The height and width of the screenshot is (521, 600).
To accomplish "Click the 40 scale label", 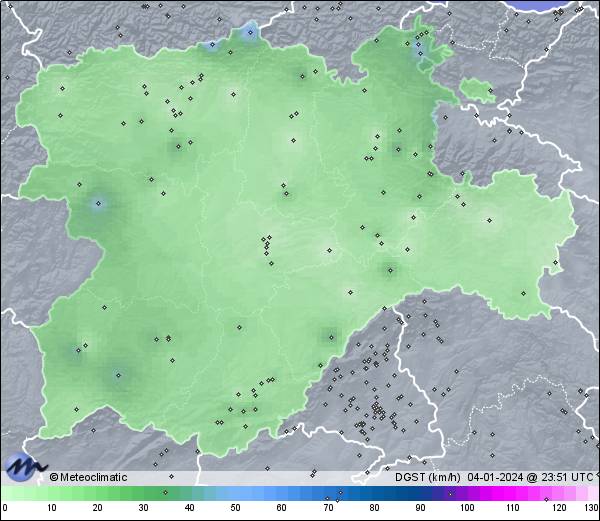I will point(189,508).
